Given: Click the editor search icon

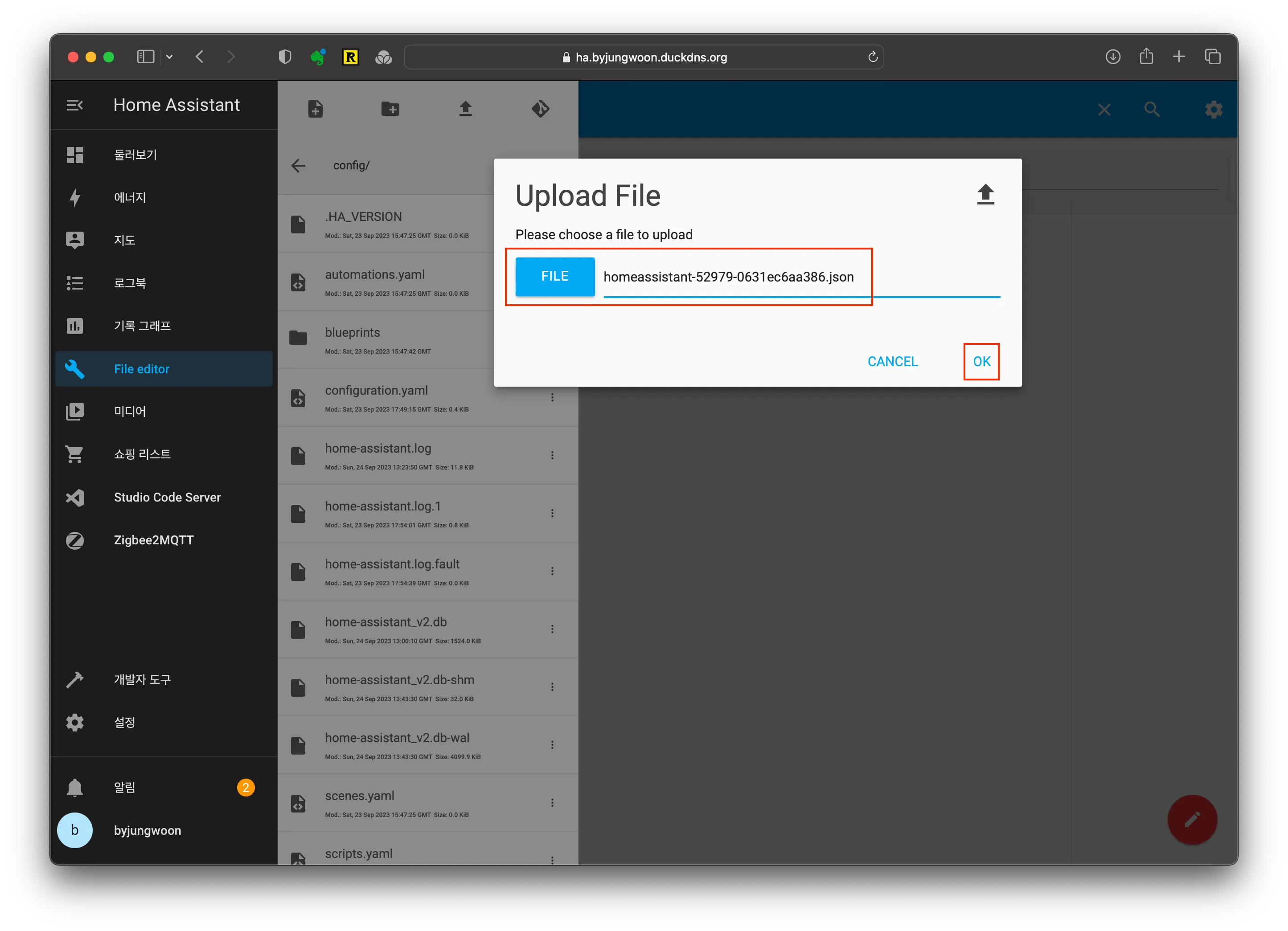Looking at the screenshot, I should pyautogui.click(x=1152, y=110).
